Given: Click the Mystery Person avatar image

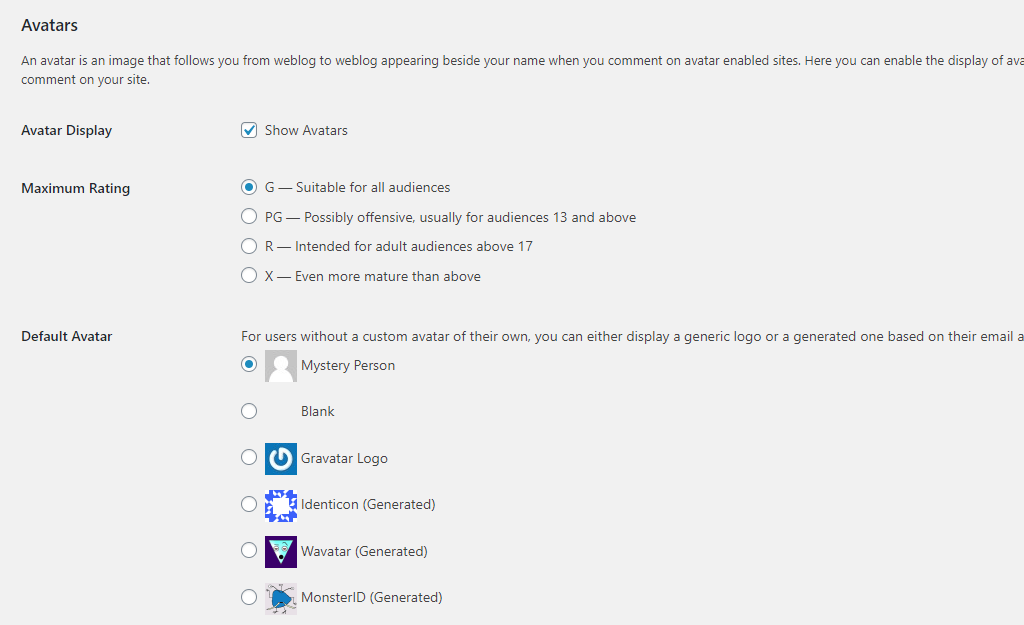Looking at the screenshot, I should coord(281,366).
